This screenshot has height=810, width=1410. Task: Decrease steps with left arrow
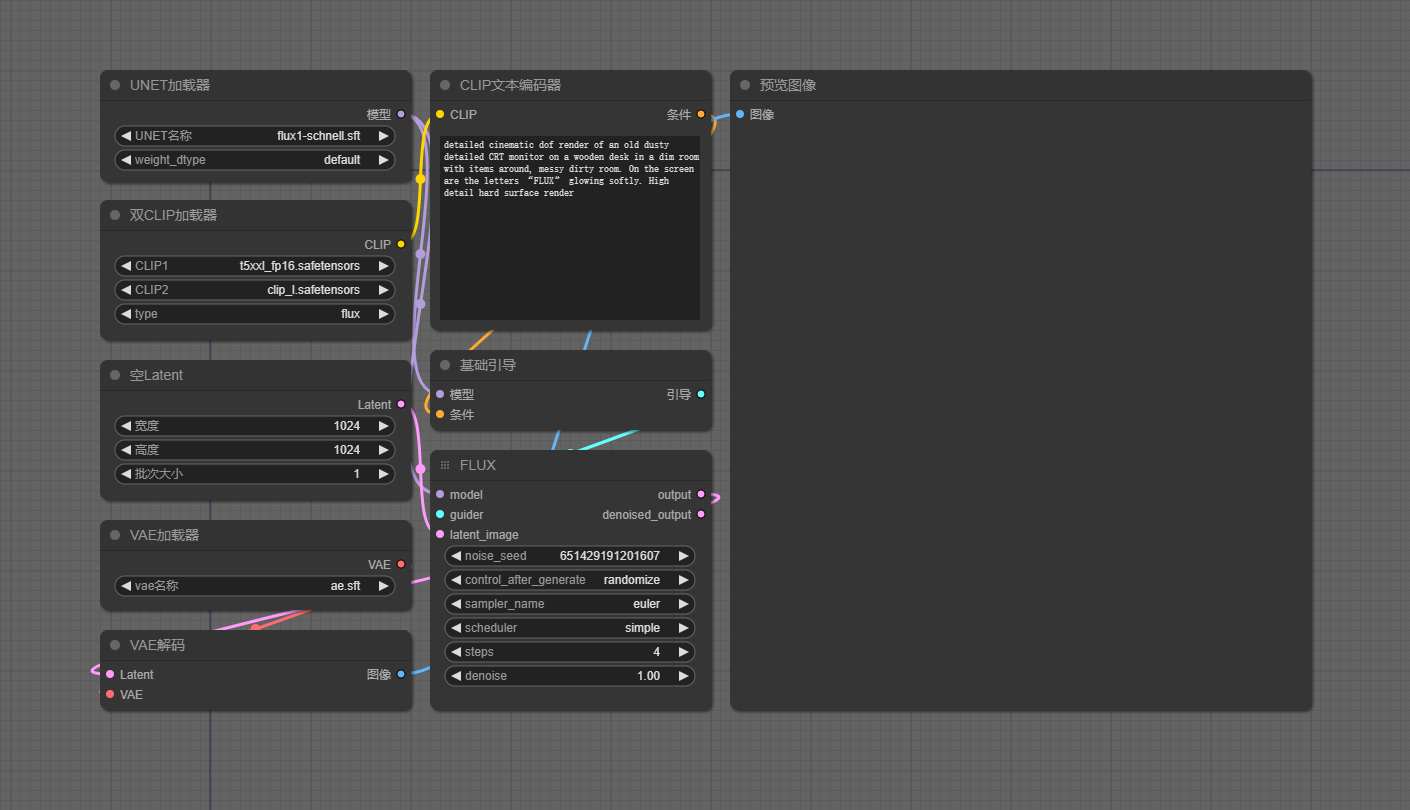coord(456,652)
